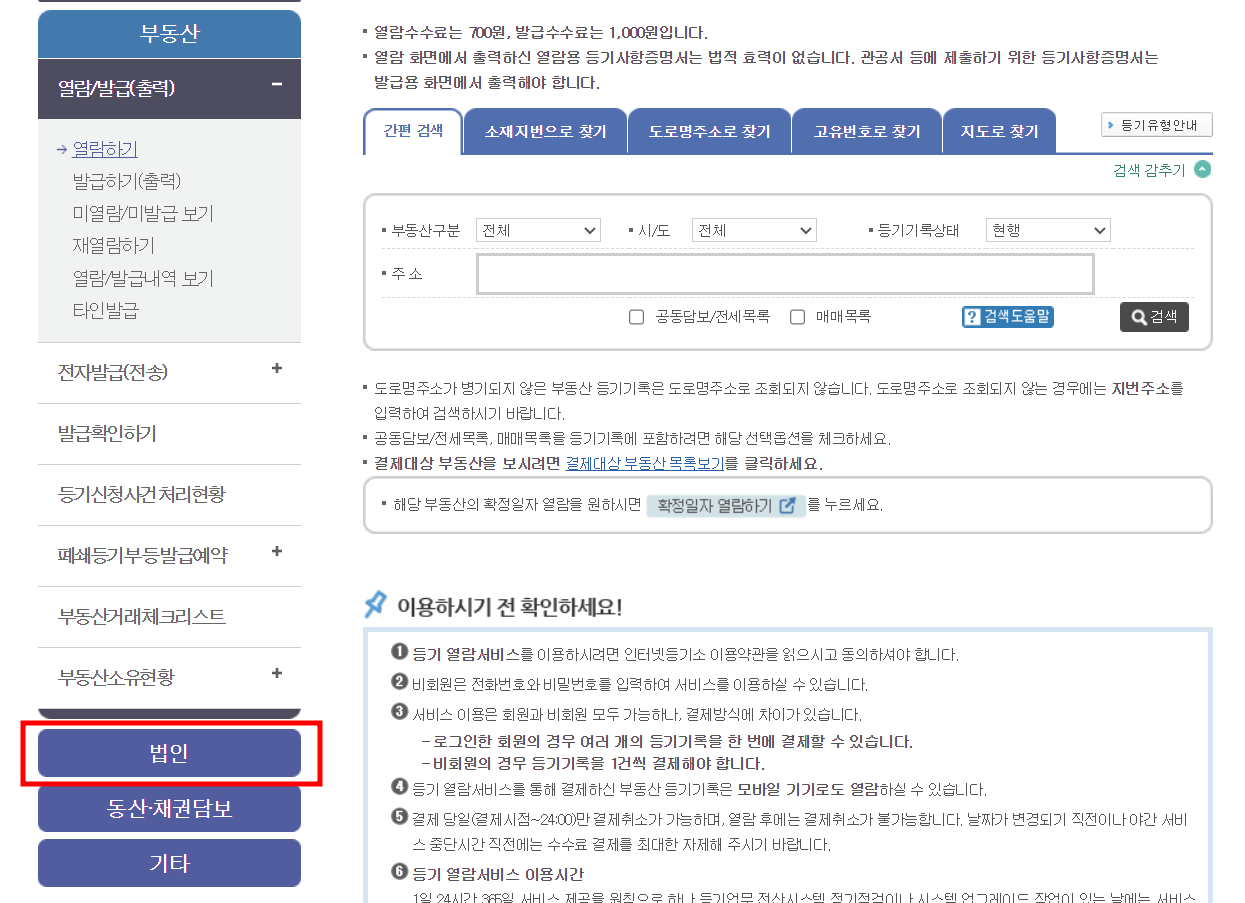Open the 부동산구분 dropdown showing 전체
The height and width of the screenshot is (903, 1245).
[538, 230]
